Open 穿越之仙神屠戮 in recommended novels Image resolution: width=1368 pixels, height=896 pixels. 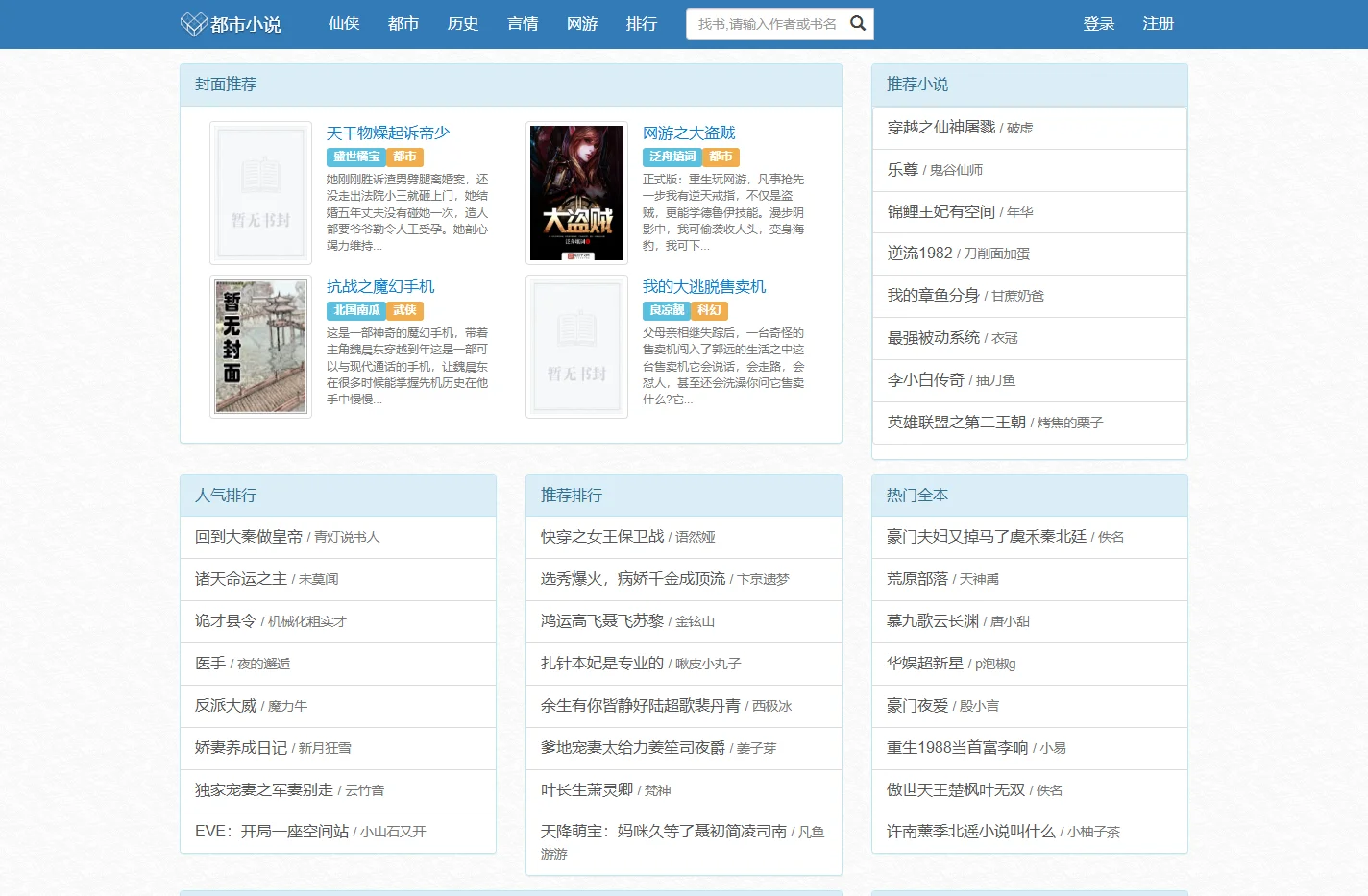tap(941, 128)
